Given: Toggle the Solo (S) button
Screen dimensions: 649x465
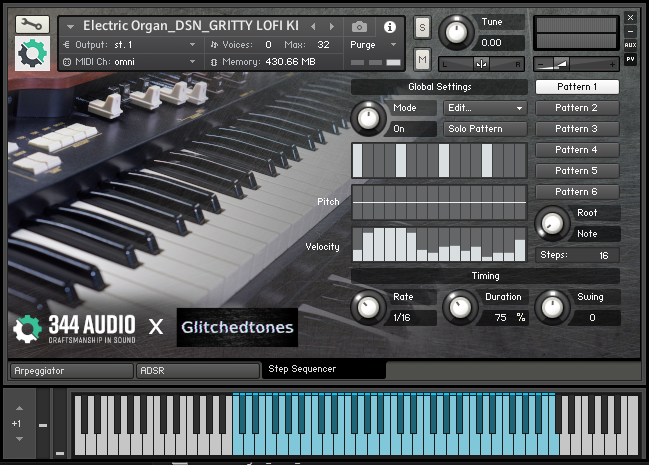Looking at the screenshot, I should (421, 26).
